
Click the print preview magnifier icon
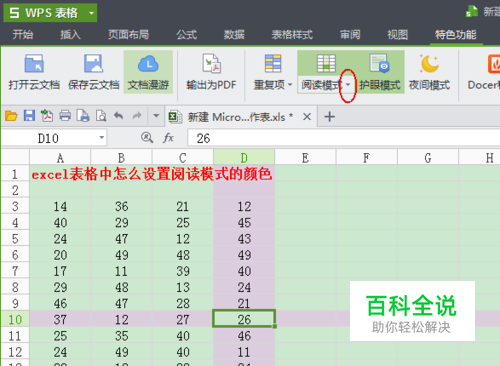101,116
